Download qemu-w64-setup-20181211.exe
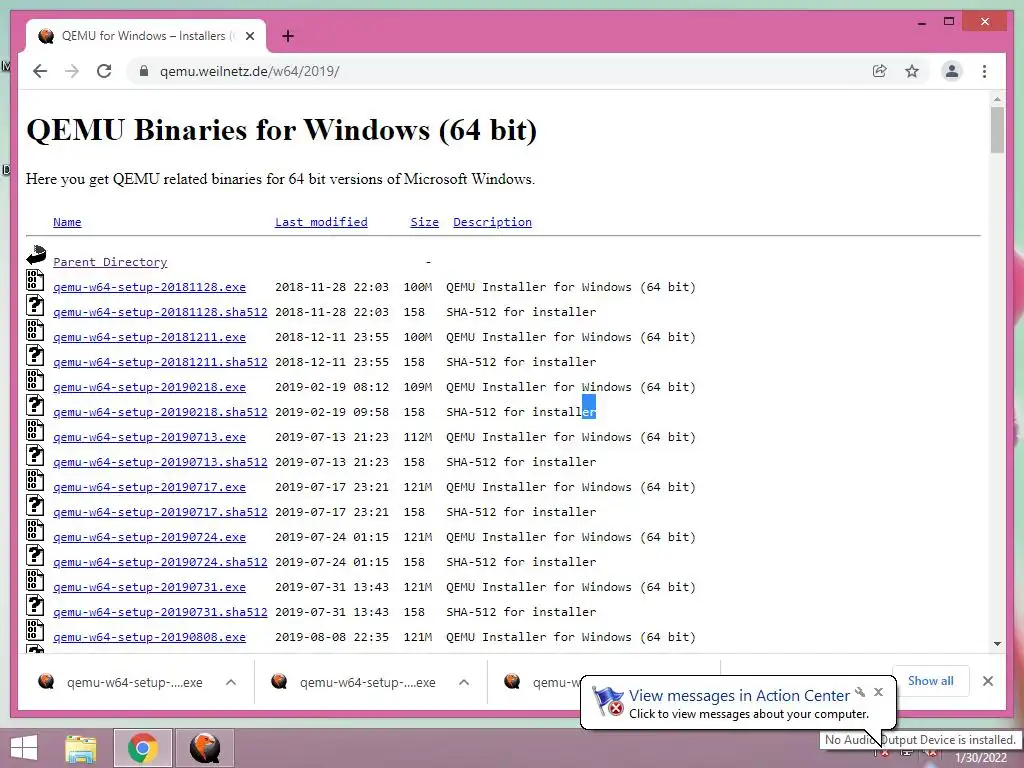 pyautogui.click(x=150, y=337)
